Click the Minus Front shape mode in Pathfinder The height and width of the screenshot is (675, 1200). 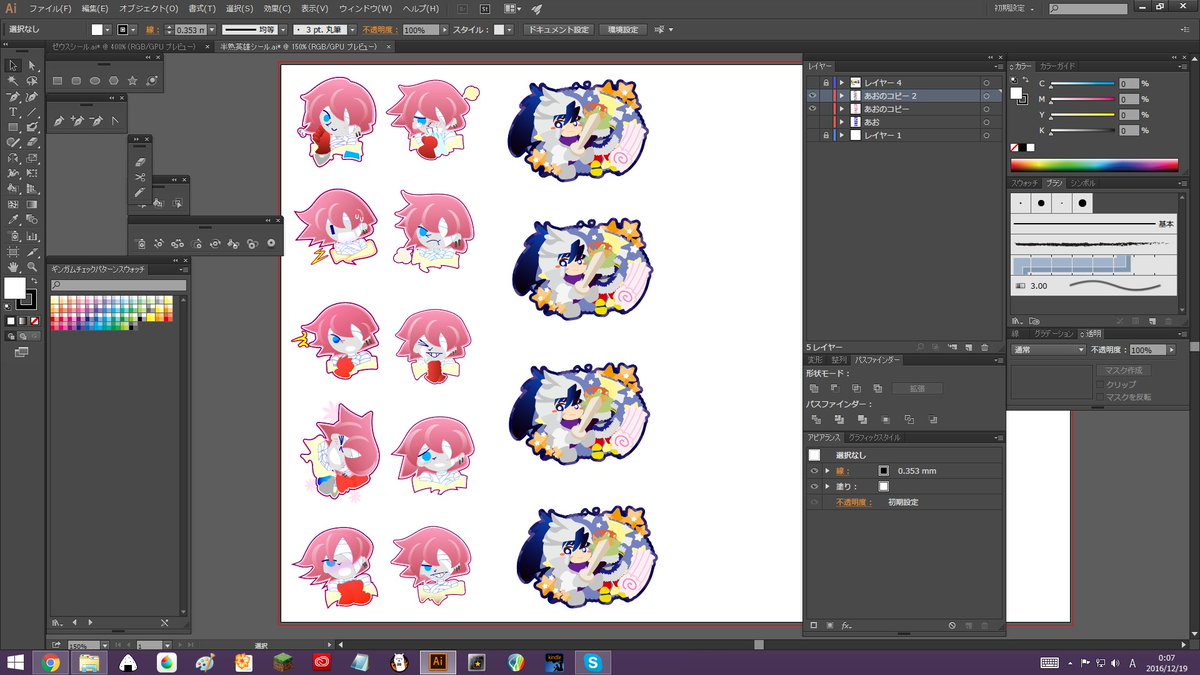pos(835,388)
